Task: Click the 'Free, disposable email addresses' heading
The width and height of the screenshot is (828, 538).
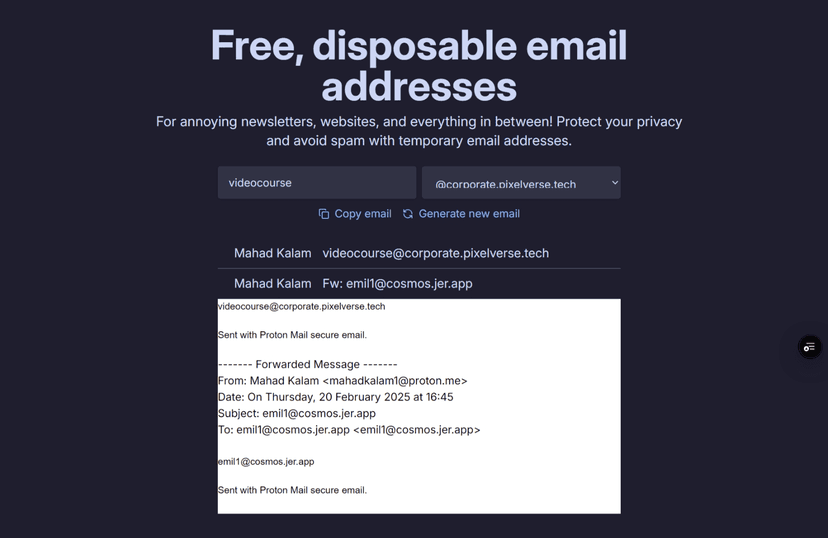Action: (x=419, y=65)
